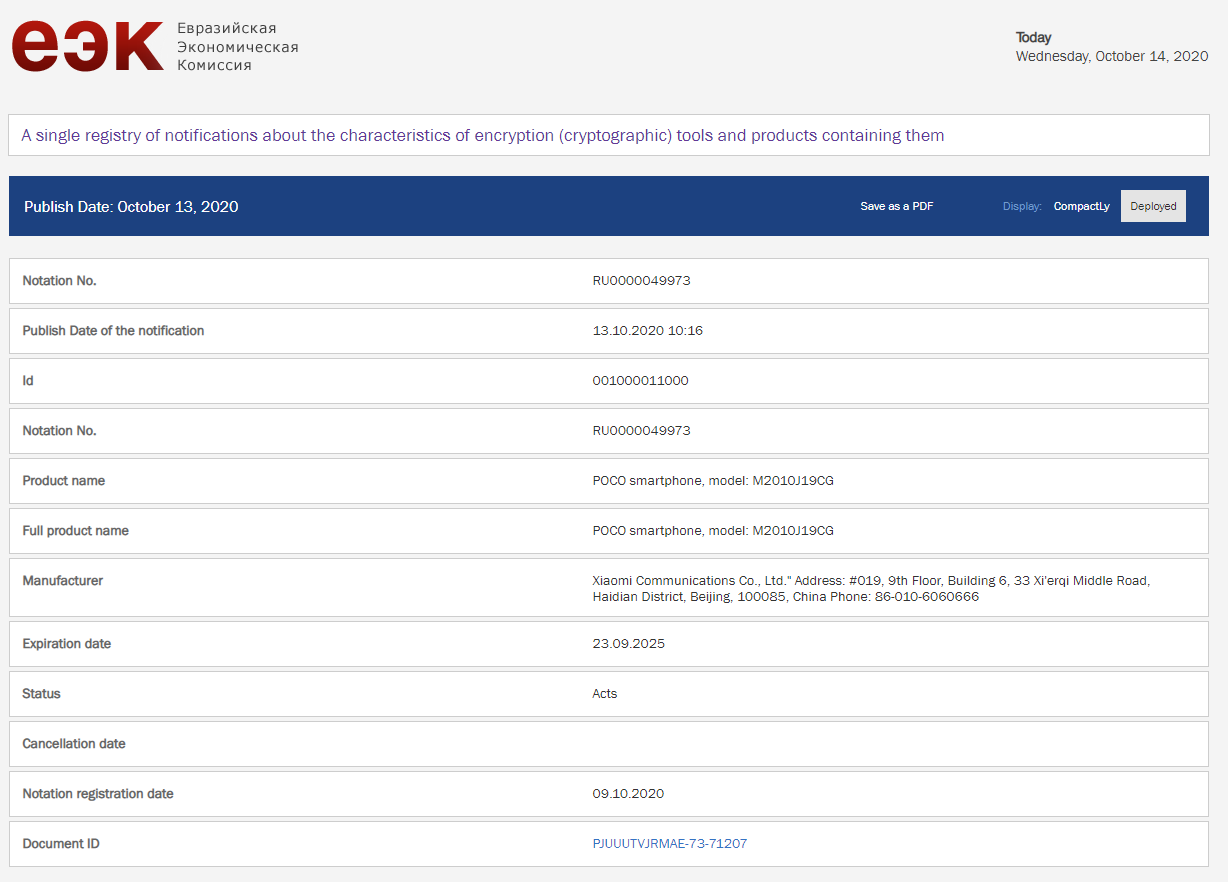Click Status value 'Acts'
The height and width of the screenshot is (882, 1228).
click(605, 694)
